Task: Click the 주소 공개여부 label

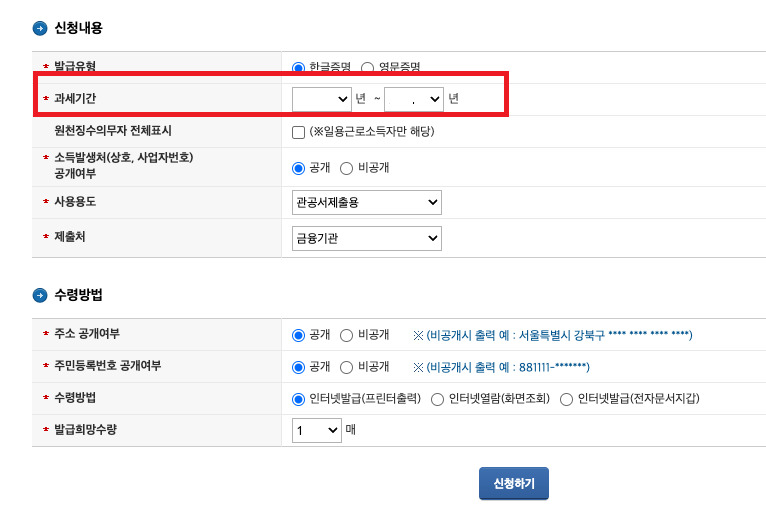Action: coord(87,334)
